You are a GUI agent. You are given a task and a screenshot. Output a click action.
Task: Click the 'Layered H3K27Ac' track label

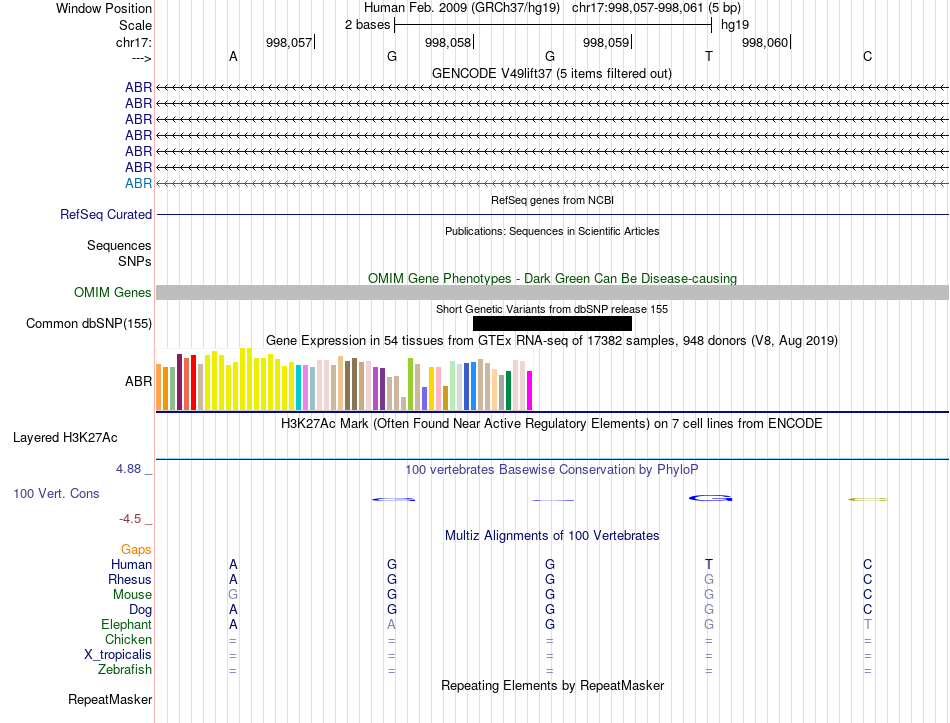[65, 438]
